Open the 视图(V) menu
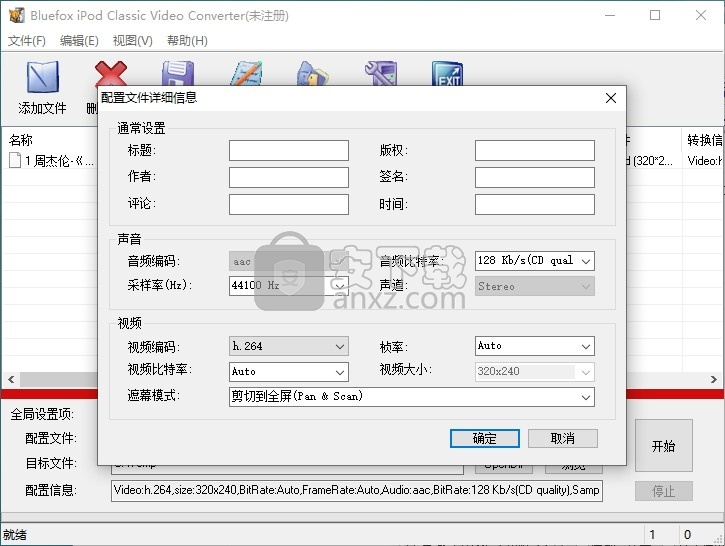 pyautogui.click(x=133, y=41)
